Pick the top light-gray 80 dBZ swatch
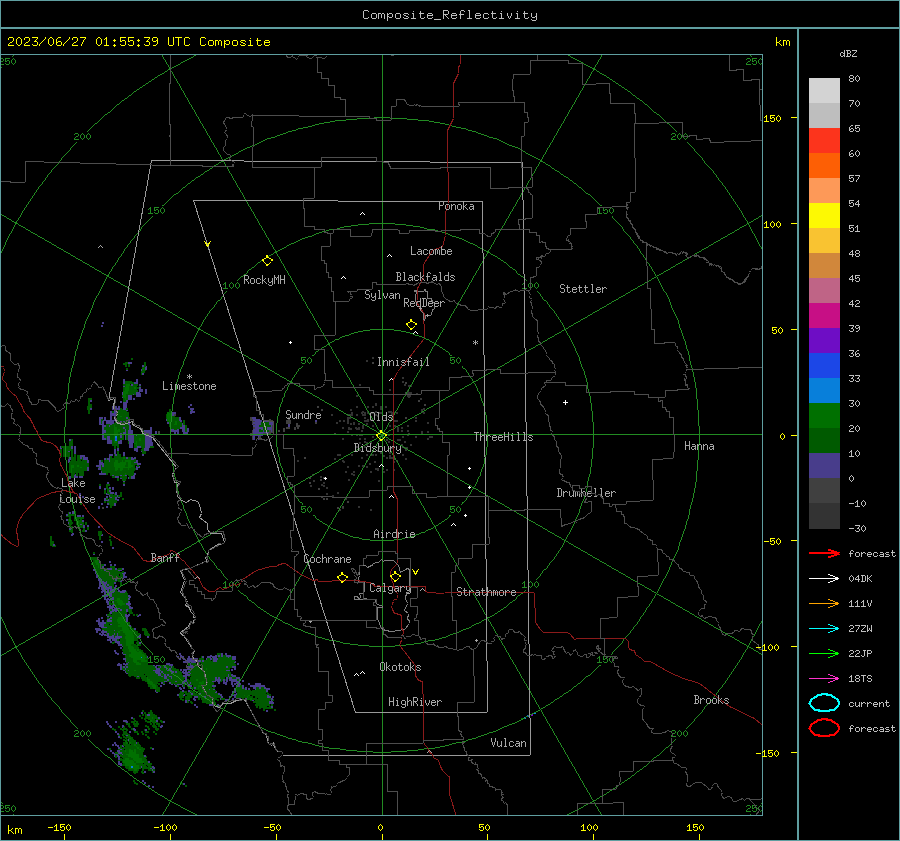The width and height of the screenshot is (900, 841). coord(824,90)
